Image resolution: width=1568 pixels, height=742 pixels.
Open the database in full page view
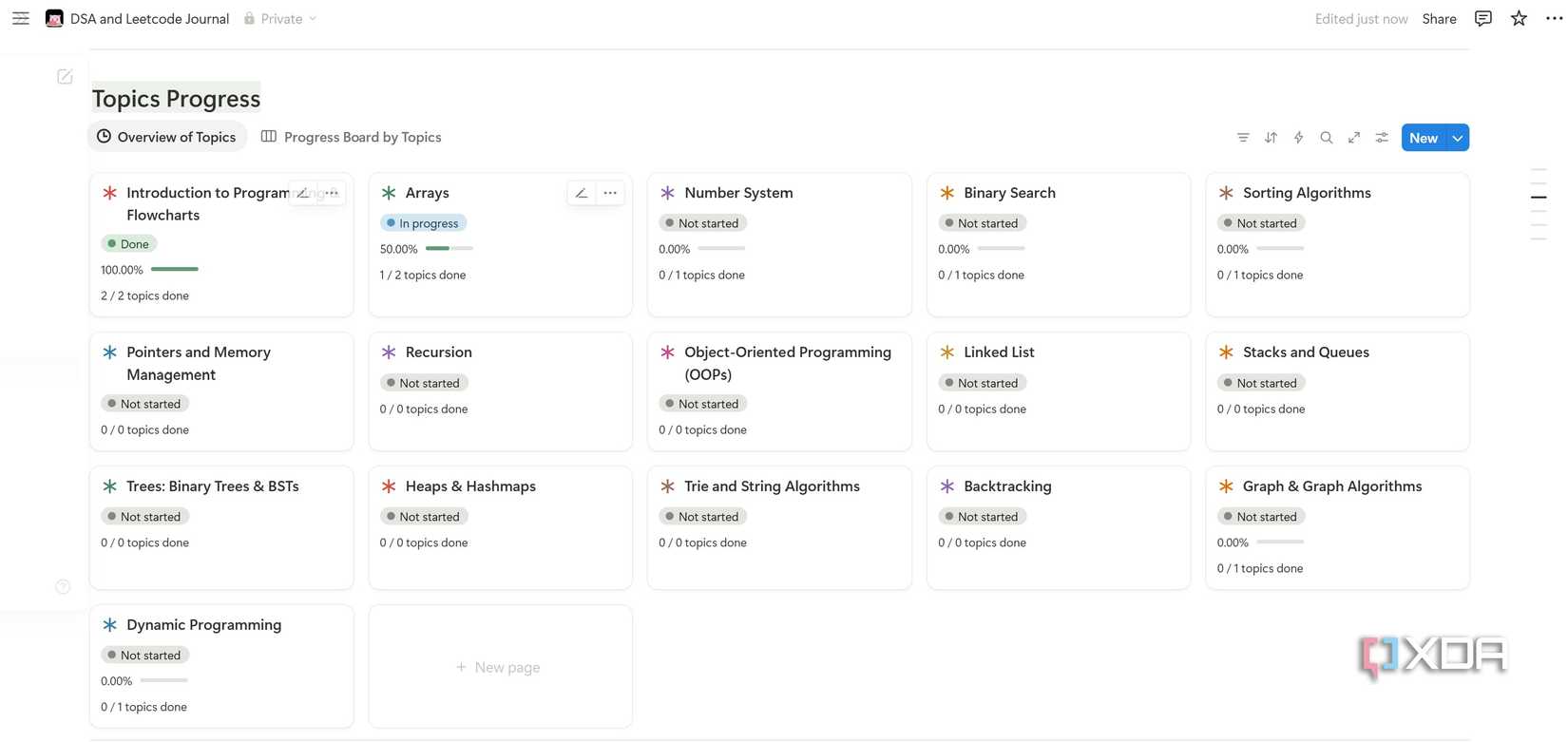[1354, 138]
